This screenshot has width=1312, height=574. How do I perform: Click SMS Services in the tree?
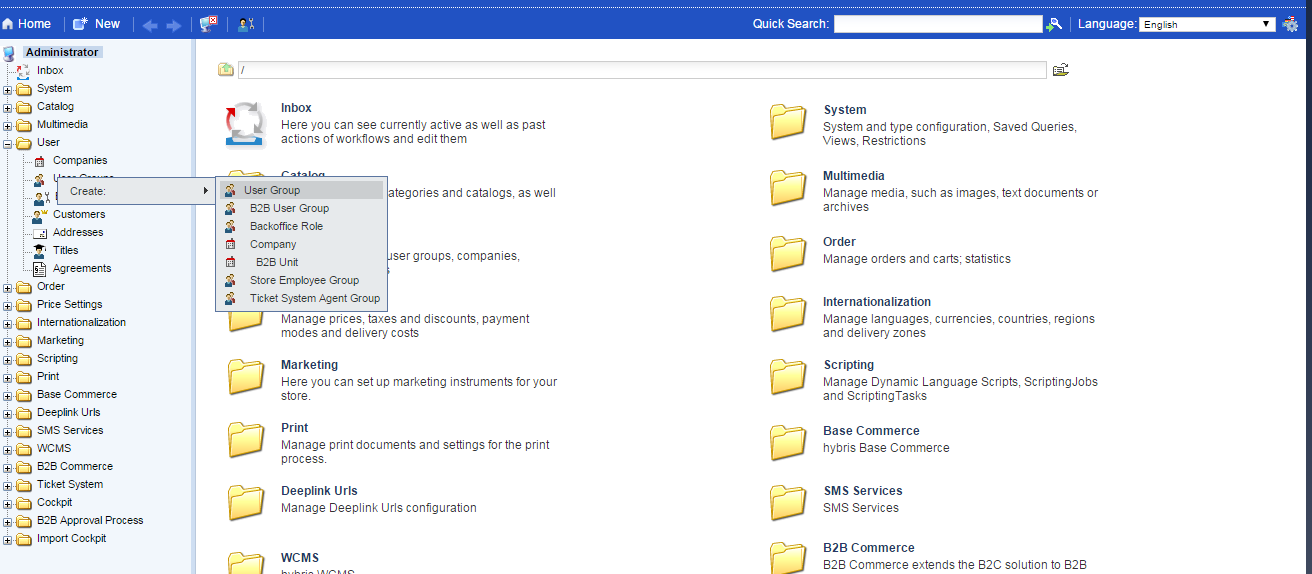pos(70,430)
